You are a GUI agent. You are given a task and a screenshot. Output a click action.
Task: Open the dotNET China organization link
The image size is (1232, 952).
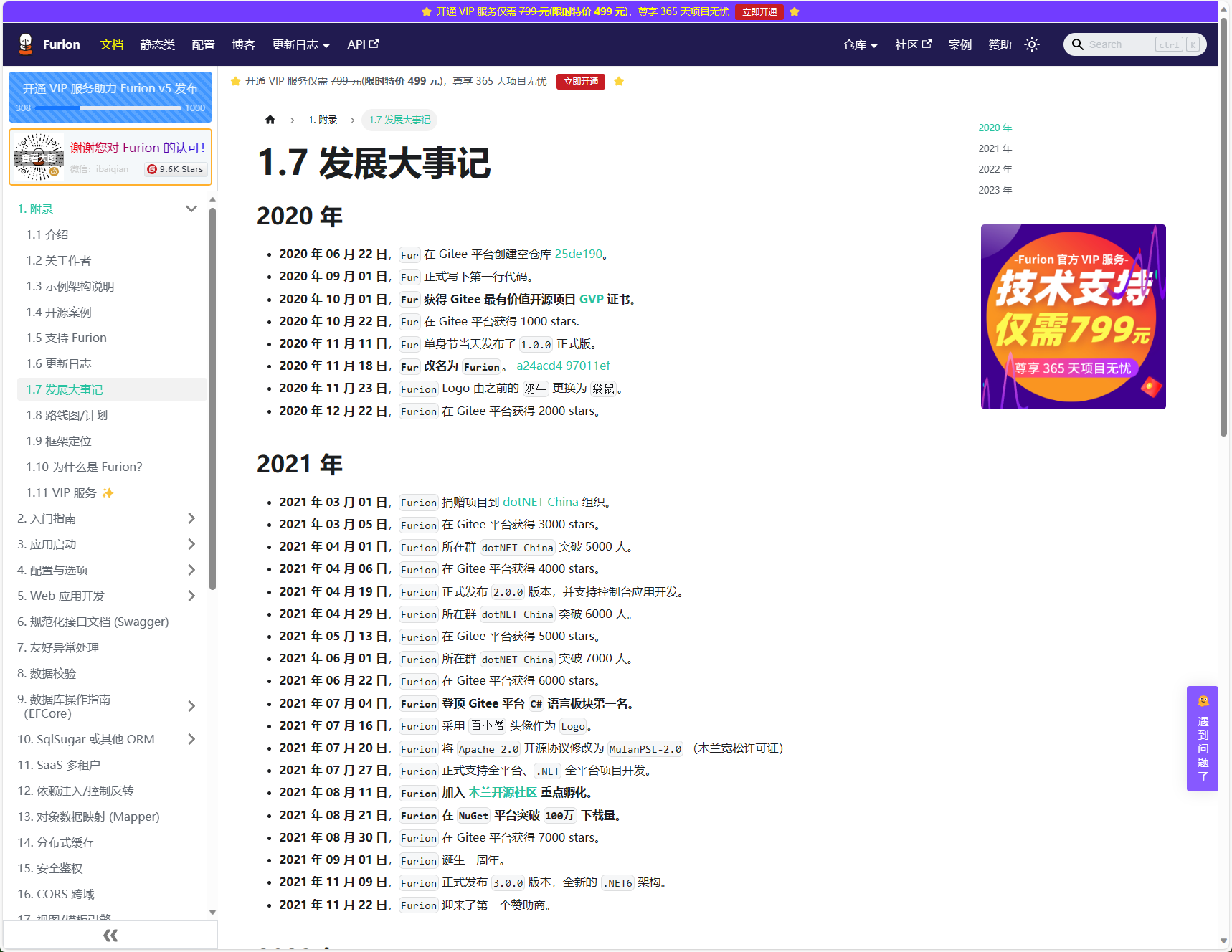pyautogui.click(x=541, y=502)
